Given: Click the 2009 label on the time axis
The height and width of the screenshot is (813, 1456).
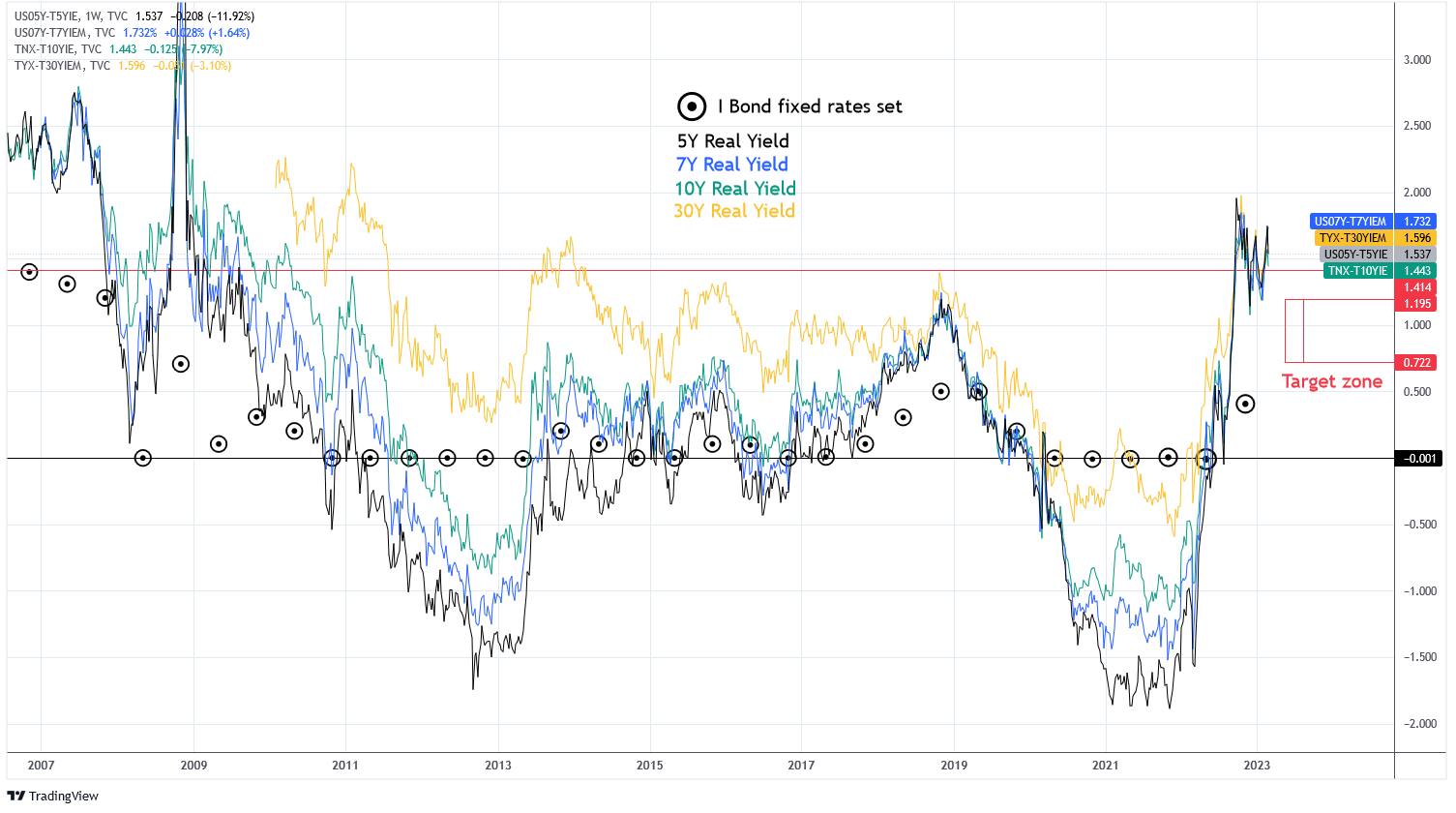Looking at the screenshot, I should (193, 766).
